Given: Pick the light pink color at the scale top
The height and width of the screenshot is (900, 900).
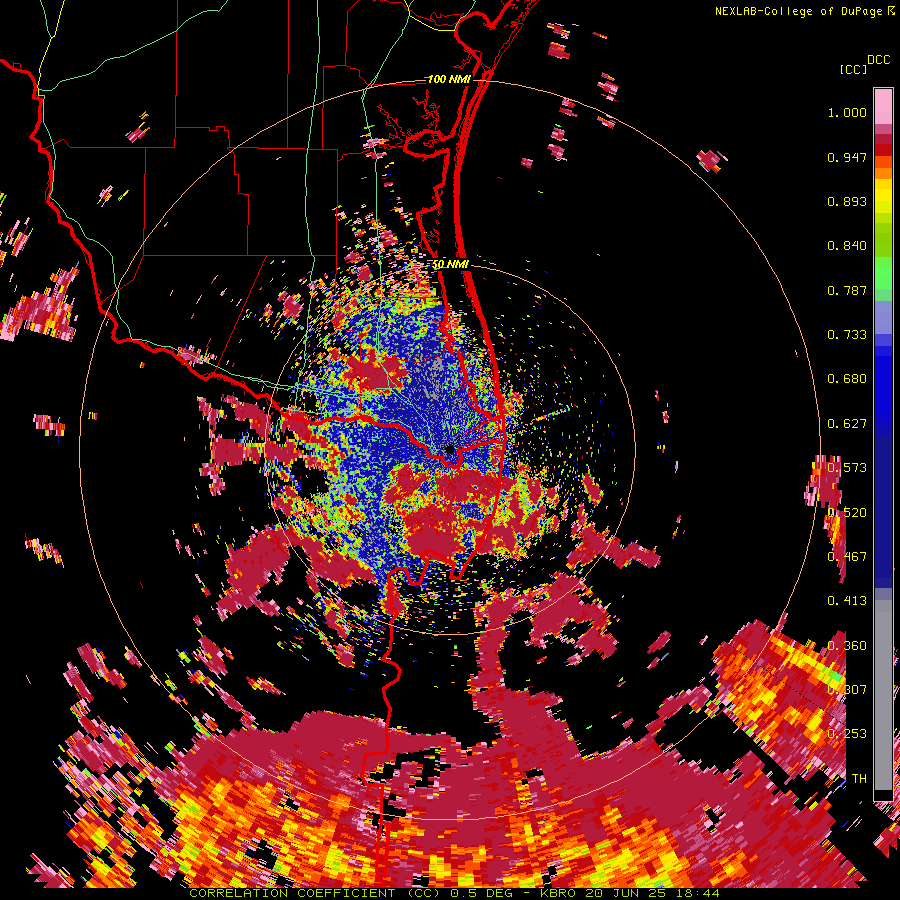Looking at the screenshot, I should click(x=883, y=106).
